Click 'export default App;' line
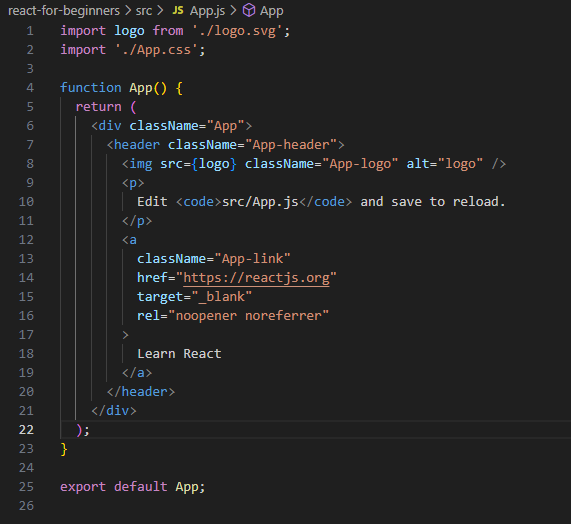Image resolution: width=571 pixels, height=524 pixels. (x=133, y=487)
